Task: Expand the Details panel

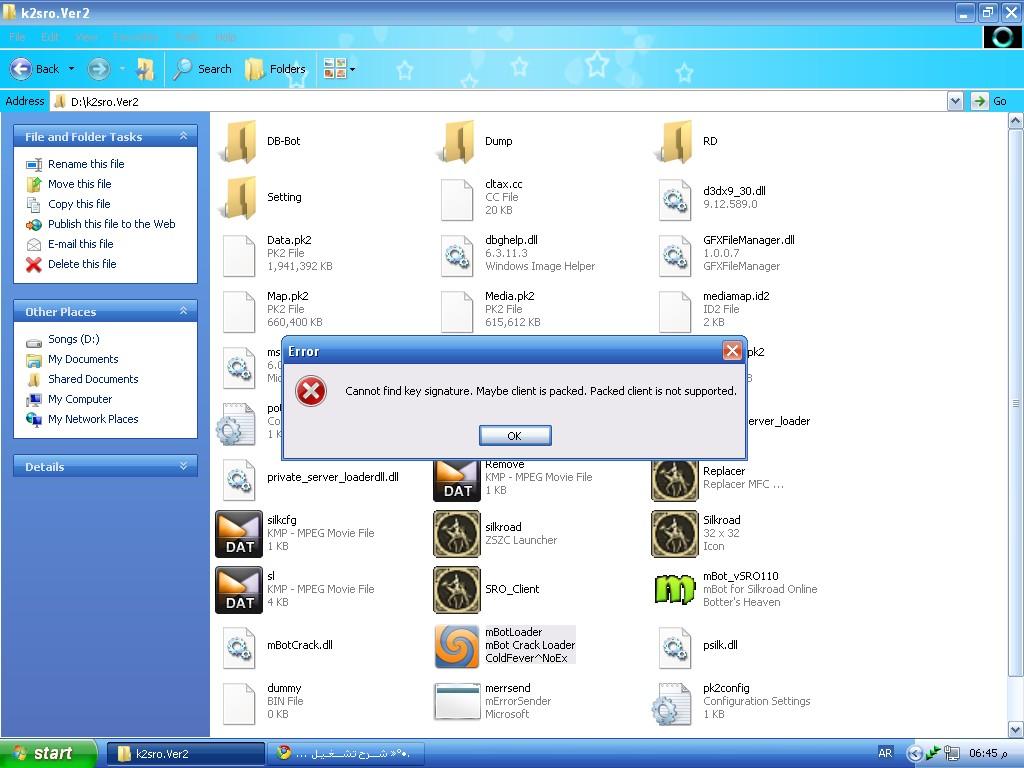Action: click(183, 466)
